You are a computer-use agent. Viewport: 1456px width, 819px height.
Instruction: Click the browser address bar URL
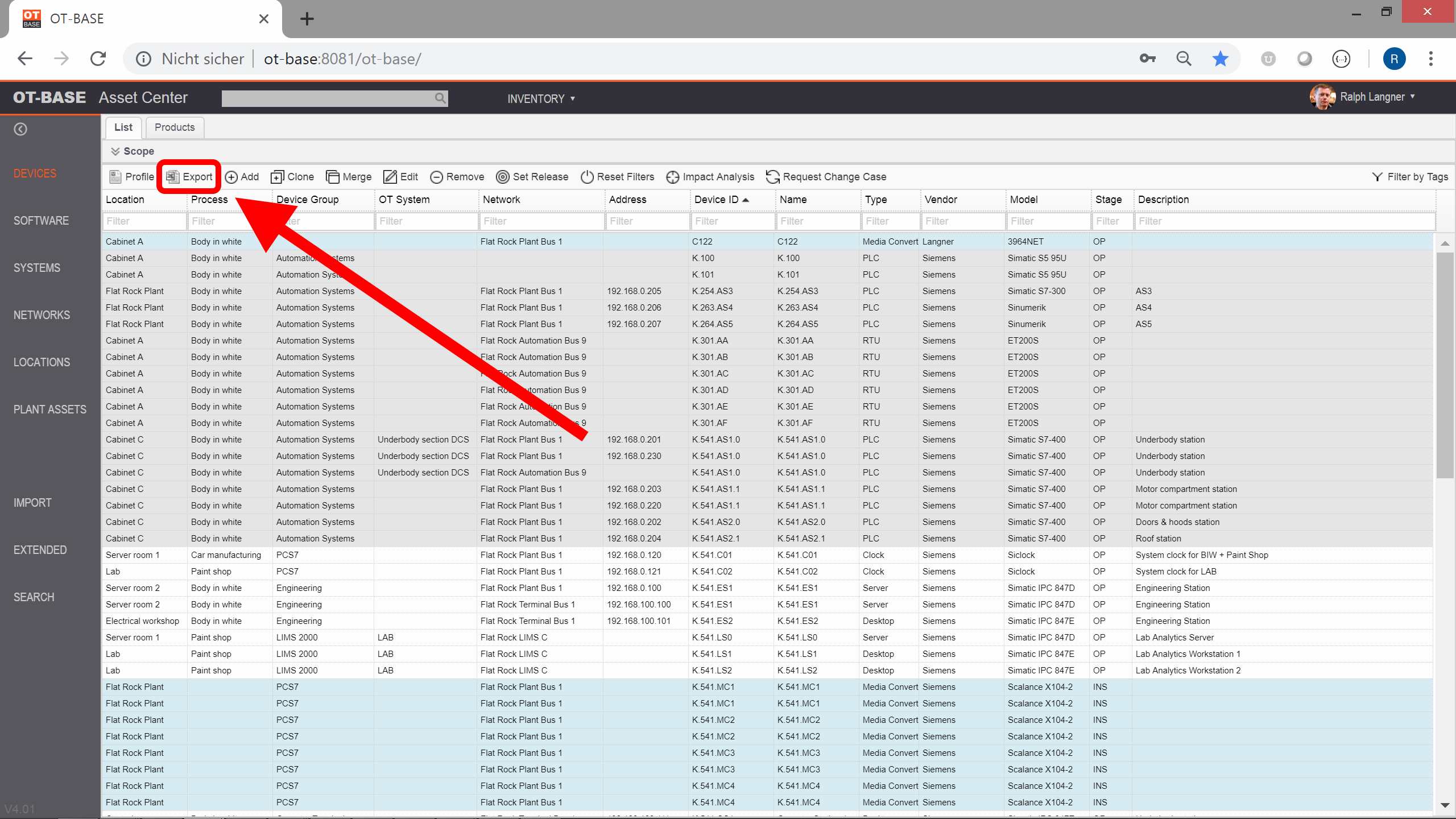[342, 59]
